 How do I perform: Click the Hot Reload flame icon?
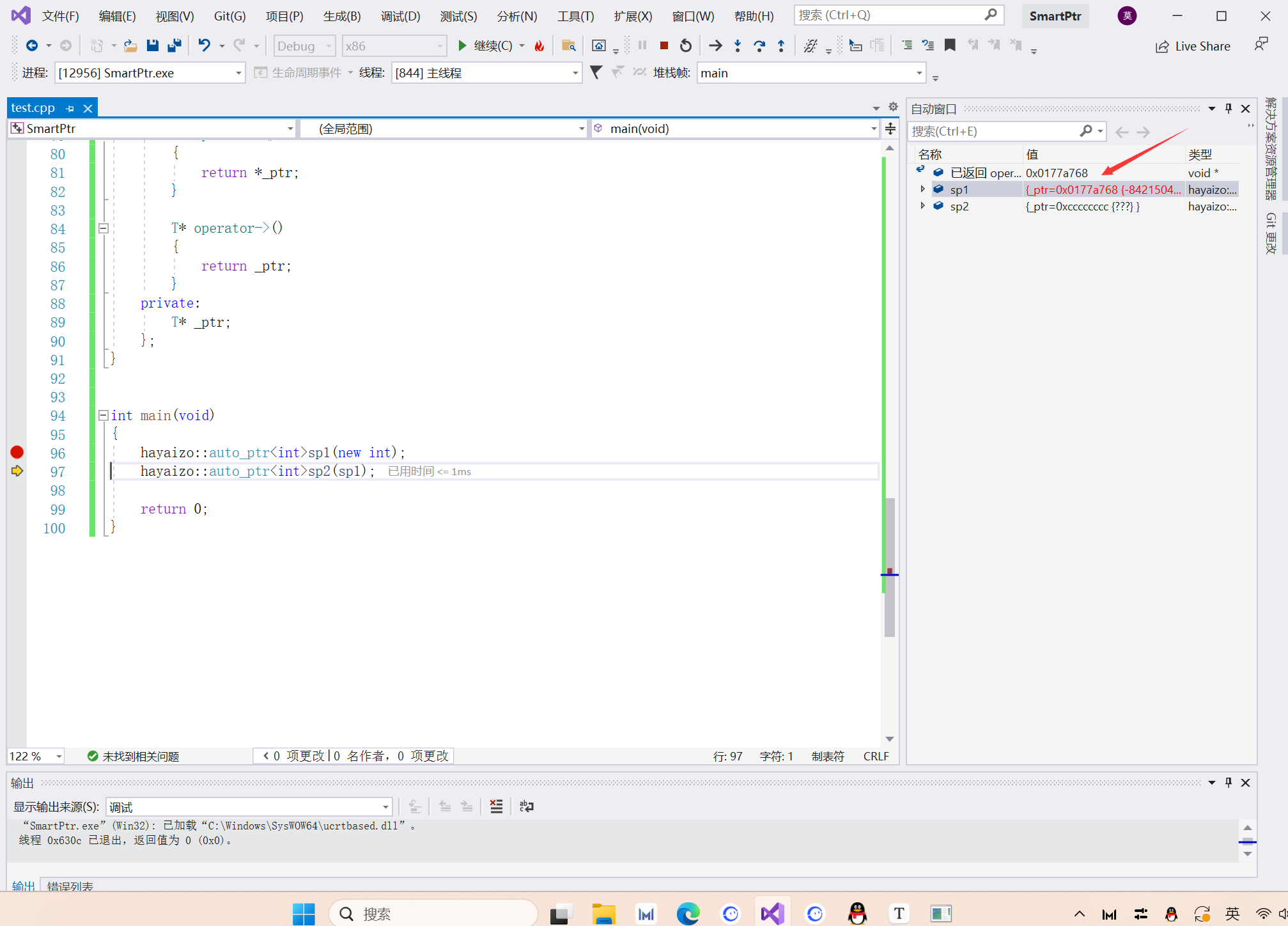[539, 45]
